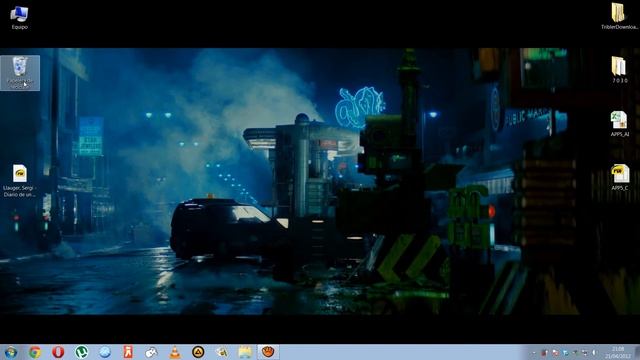The height and width of the screenshot is (360, 640).
Task: Select the Papelera de reciclaje recycle bin
Action: [20, 73]
